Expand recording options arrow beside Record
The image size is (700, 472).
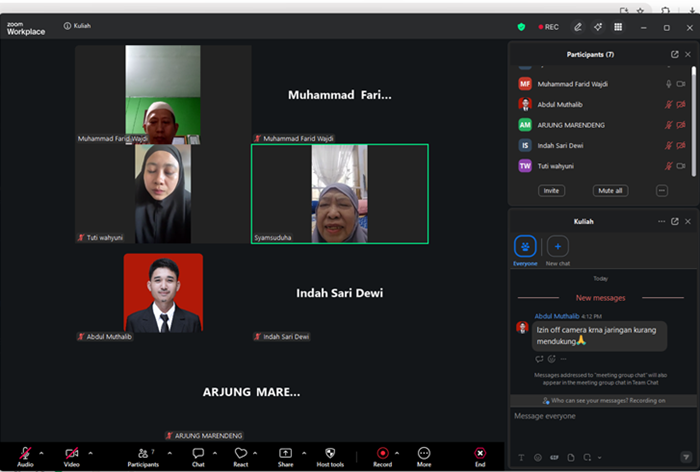coord(397,453)
